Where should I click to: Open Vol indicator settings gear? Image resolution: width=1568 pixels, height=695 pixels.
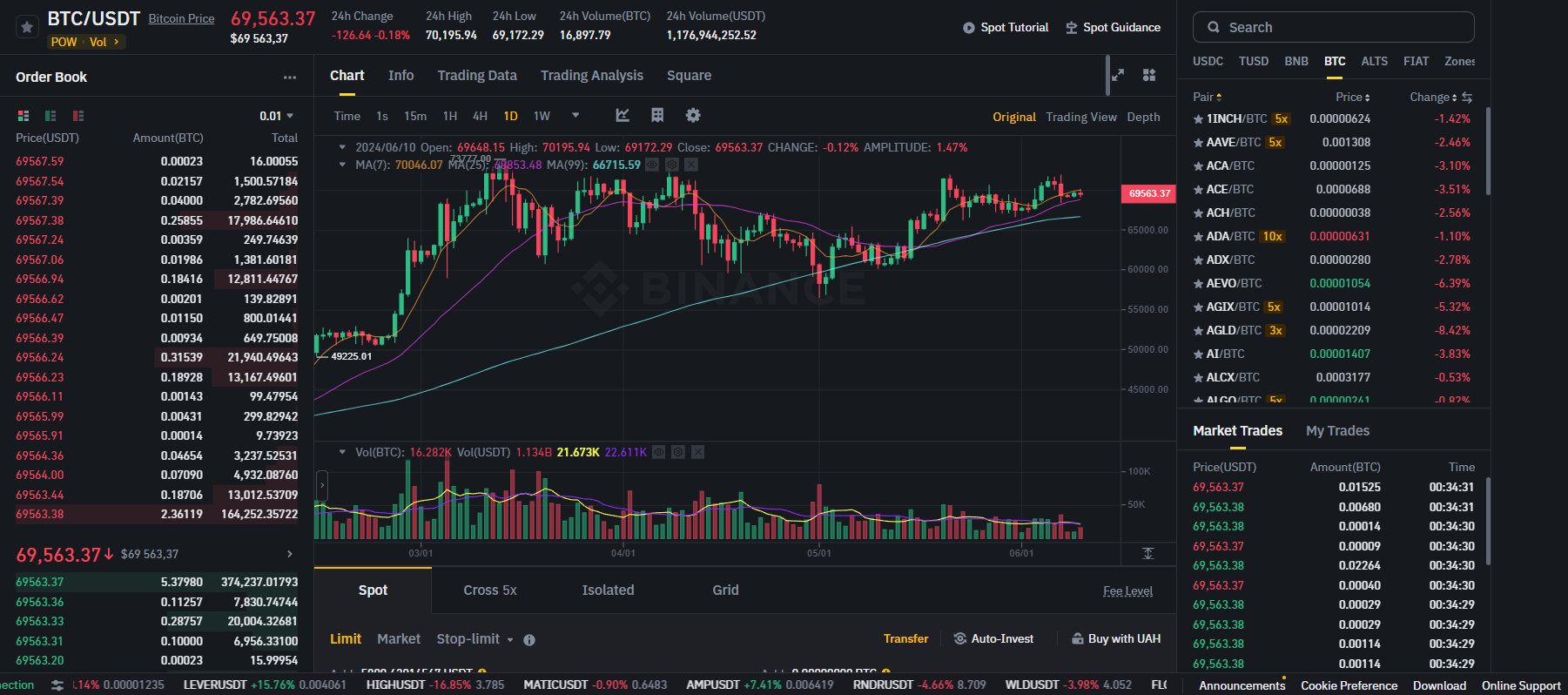(678, 452)
